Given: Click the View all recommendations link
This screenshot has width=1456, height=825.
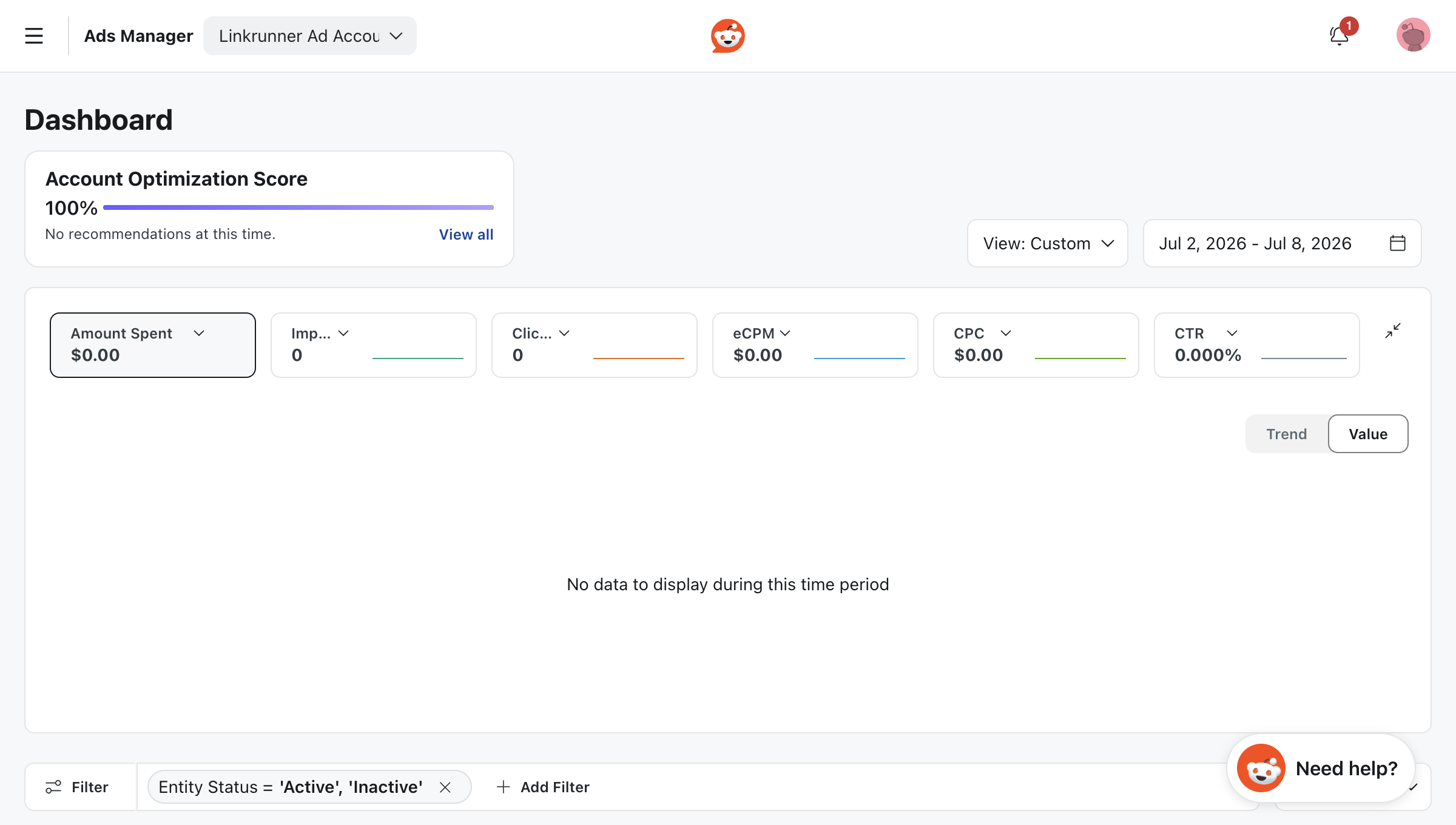Looking at the screenshot, I should pyautogui.click(x=466, y=234).
